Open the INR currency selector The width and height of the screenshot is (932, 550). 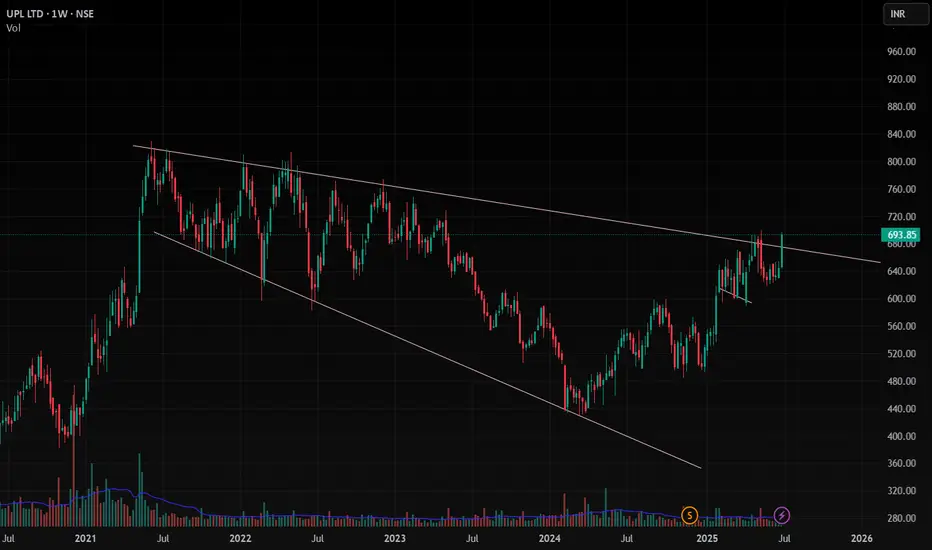[x=905, y=14]
